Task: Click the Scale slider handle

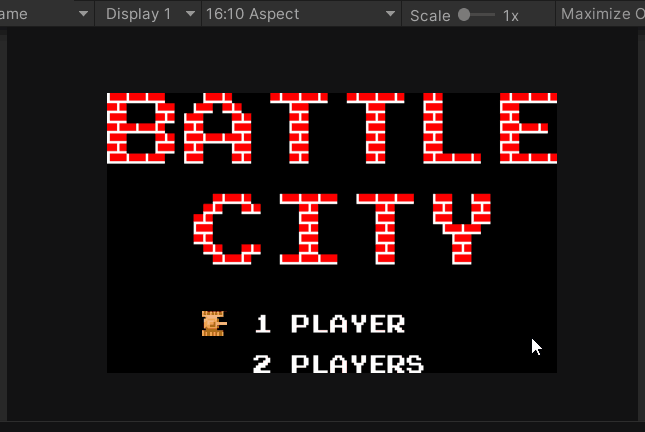Action: [464, 15]
